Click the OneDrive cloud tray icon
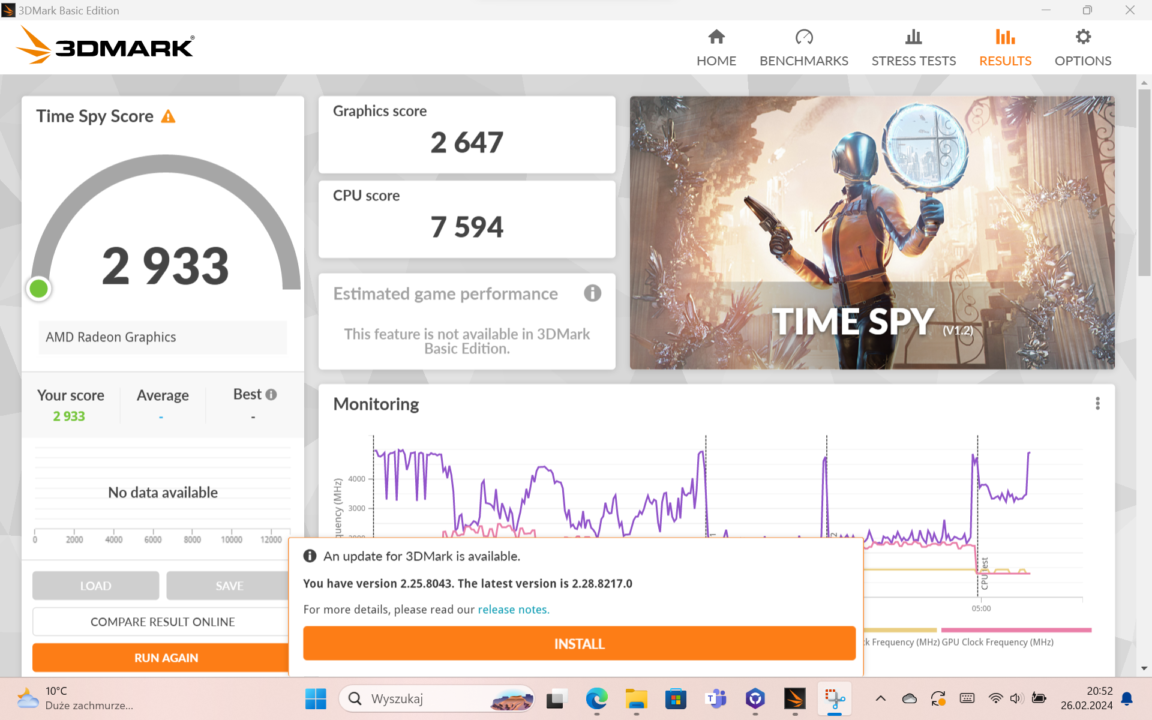This screenshot has width=1152, height=720. click(909, 699)
